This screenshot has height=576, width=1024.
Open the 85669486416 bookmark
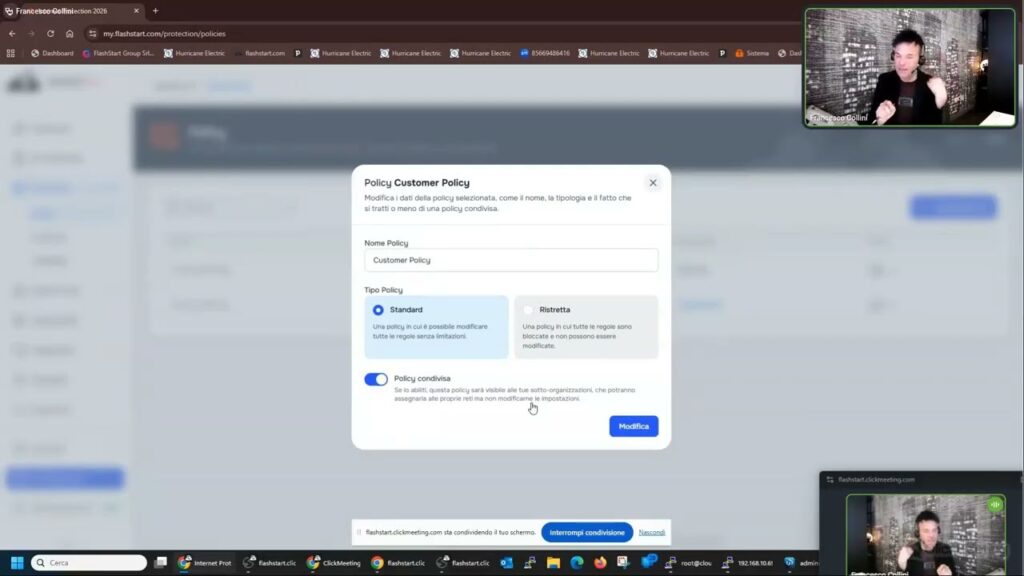click(545, 53)
